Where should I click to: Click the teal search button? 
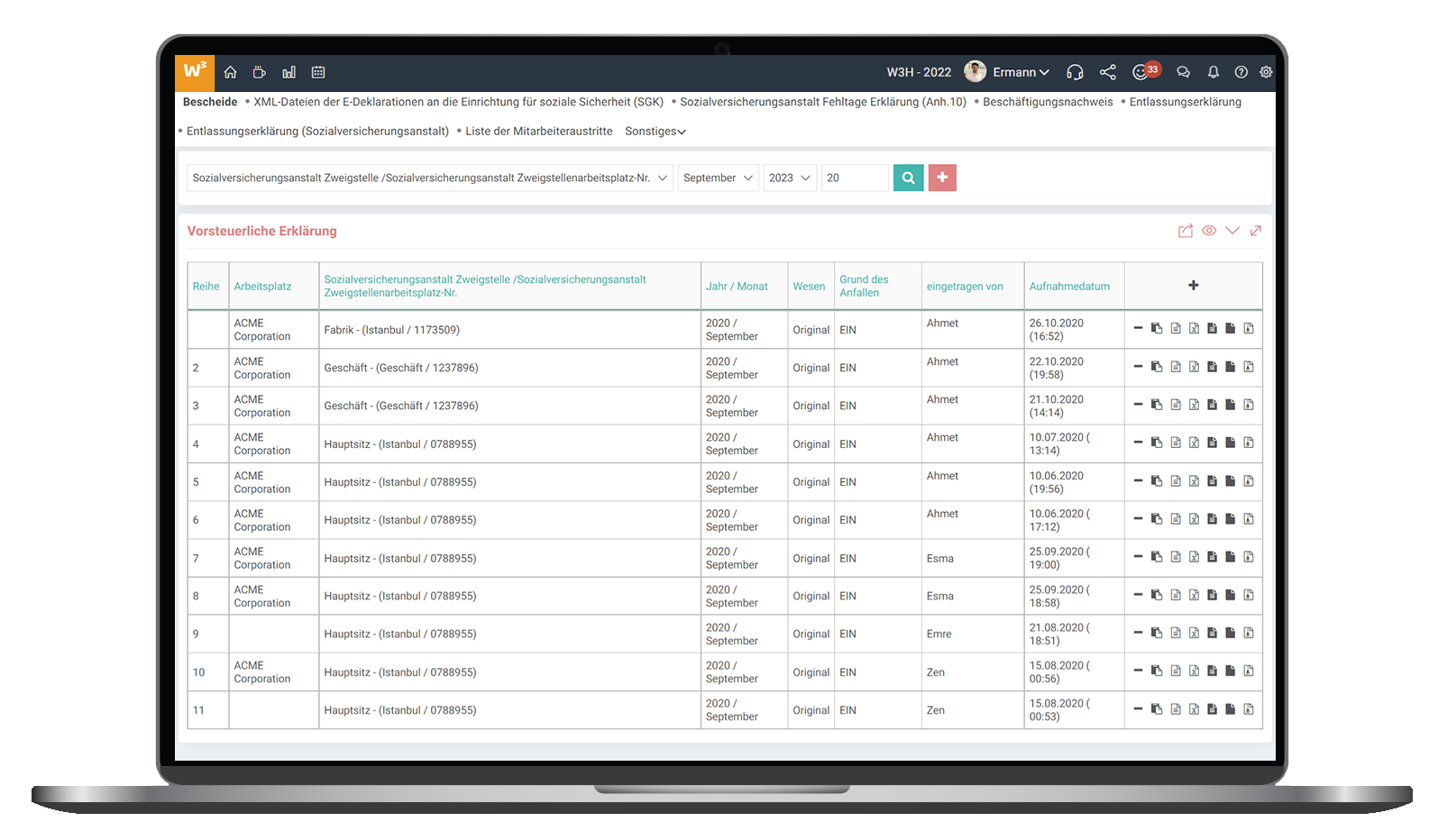click(x=909, y=178)
